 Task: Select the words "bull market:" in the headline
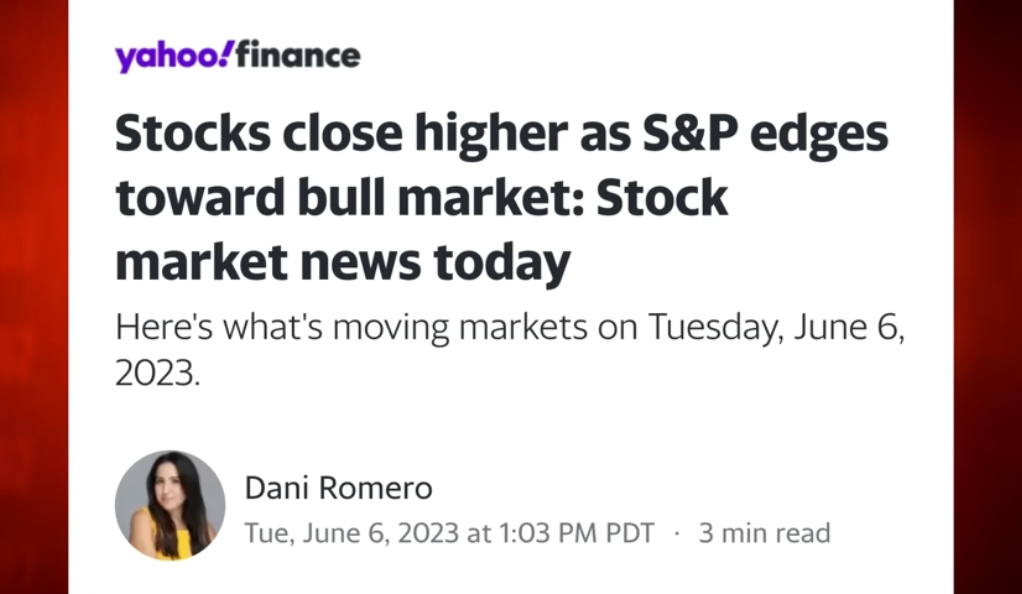pyautogui.click(x=441, y=198)
